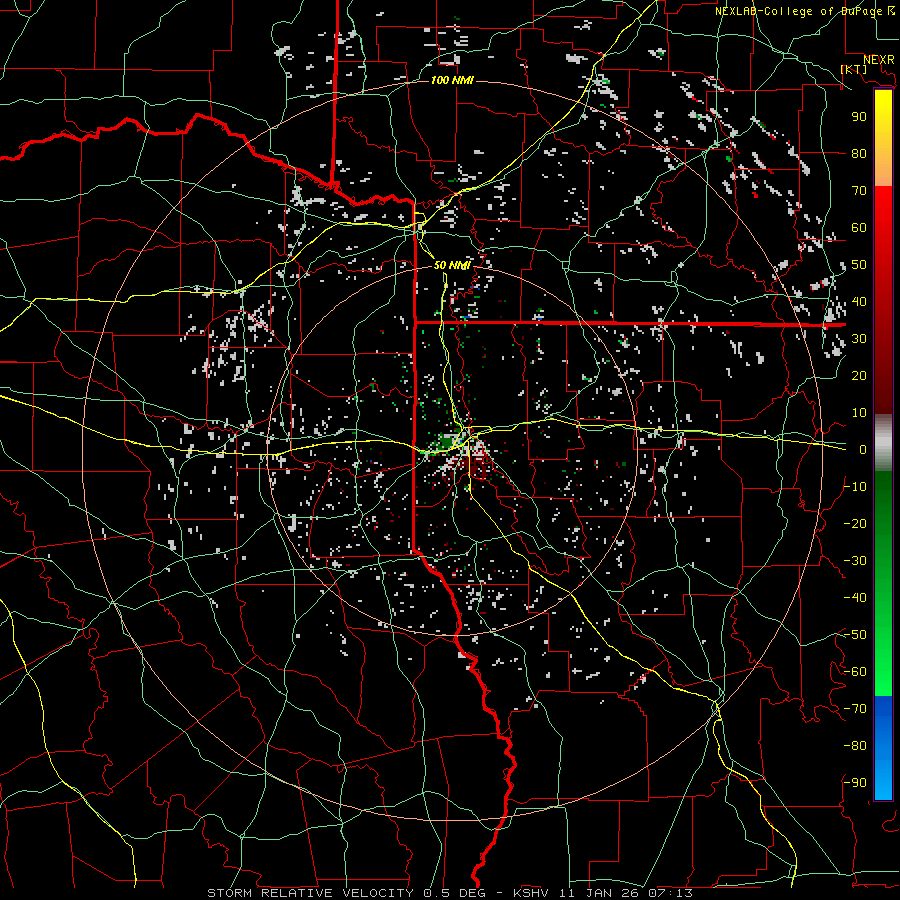Select the -10 knot scale label
The height and width of the screenshot is (900, 900).
tap(855, 487)
